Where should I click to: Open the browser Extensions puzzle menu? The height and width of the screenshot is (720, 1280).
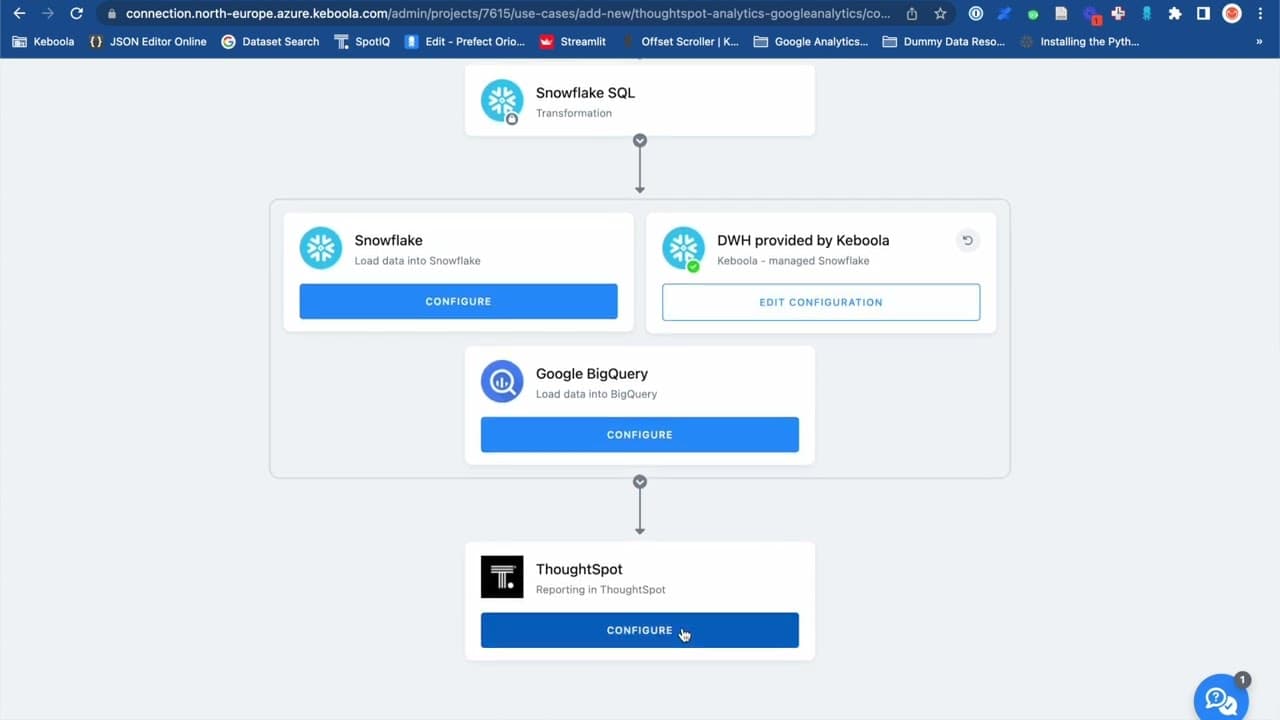click(x=1175, y=14)
